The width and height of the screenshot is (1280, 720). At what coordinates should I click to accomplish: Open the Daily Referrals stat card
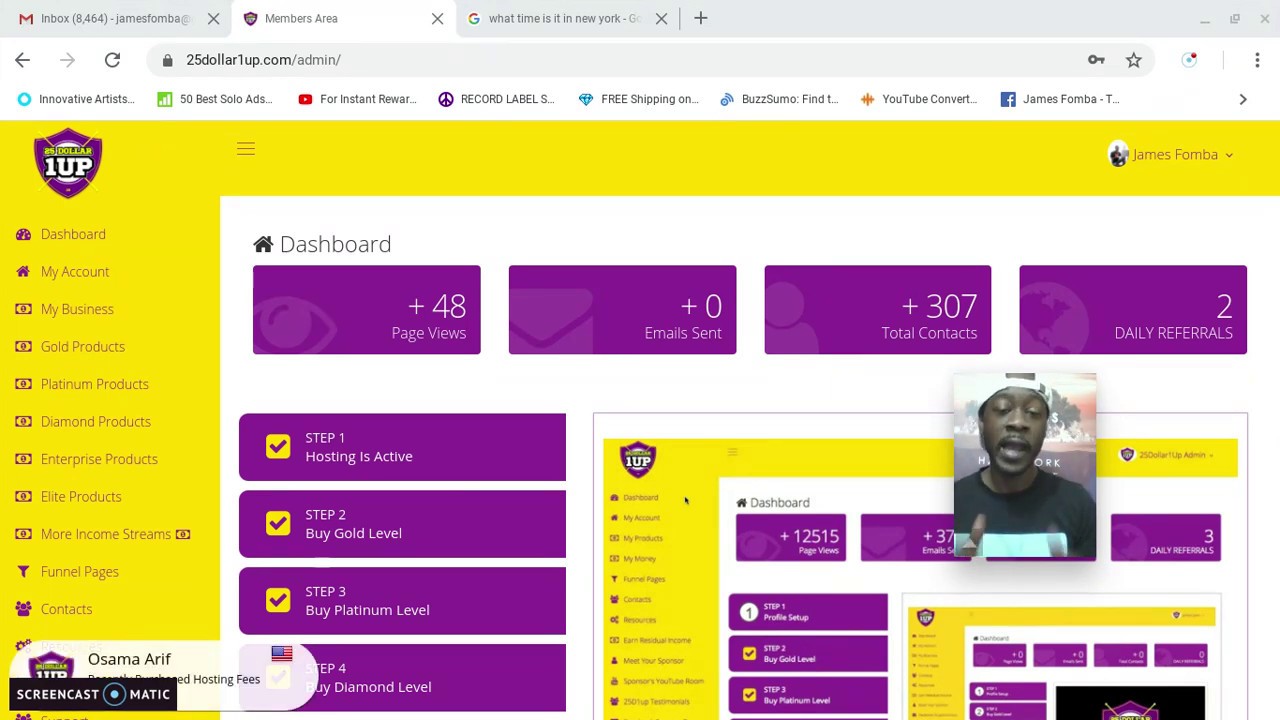[1133, 310]
